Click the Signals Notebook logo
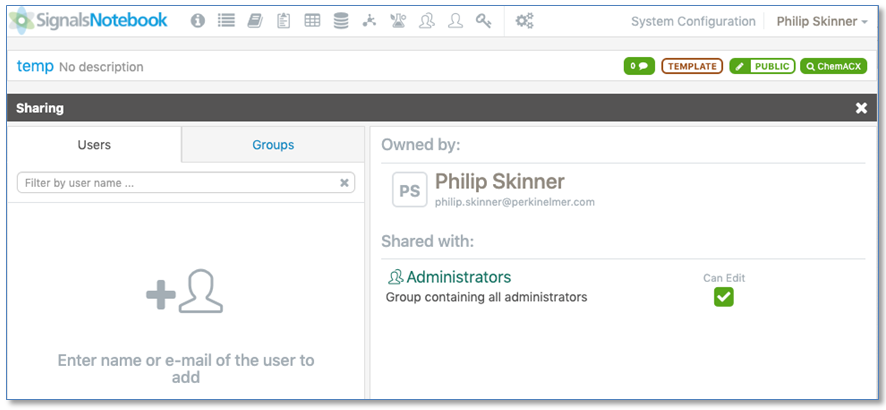 [x=88, y=21]
